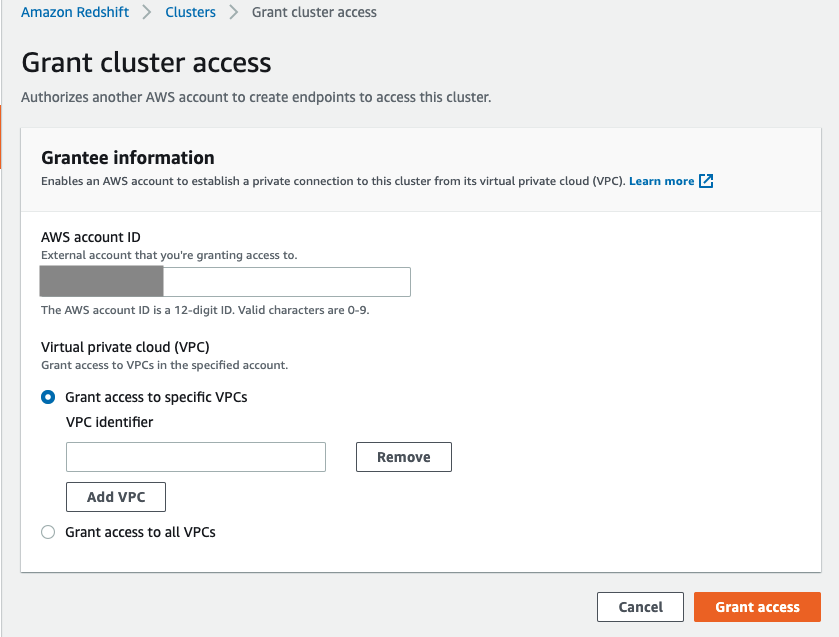
Task: Click the Grantee information section heading
Action: [128, 158]
